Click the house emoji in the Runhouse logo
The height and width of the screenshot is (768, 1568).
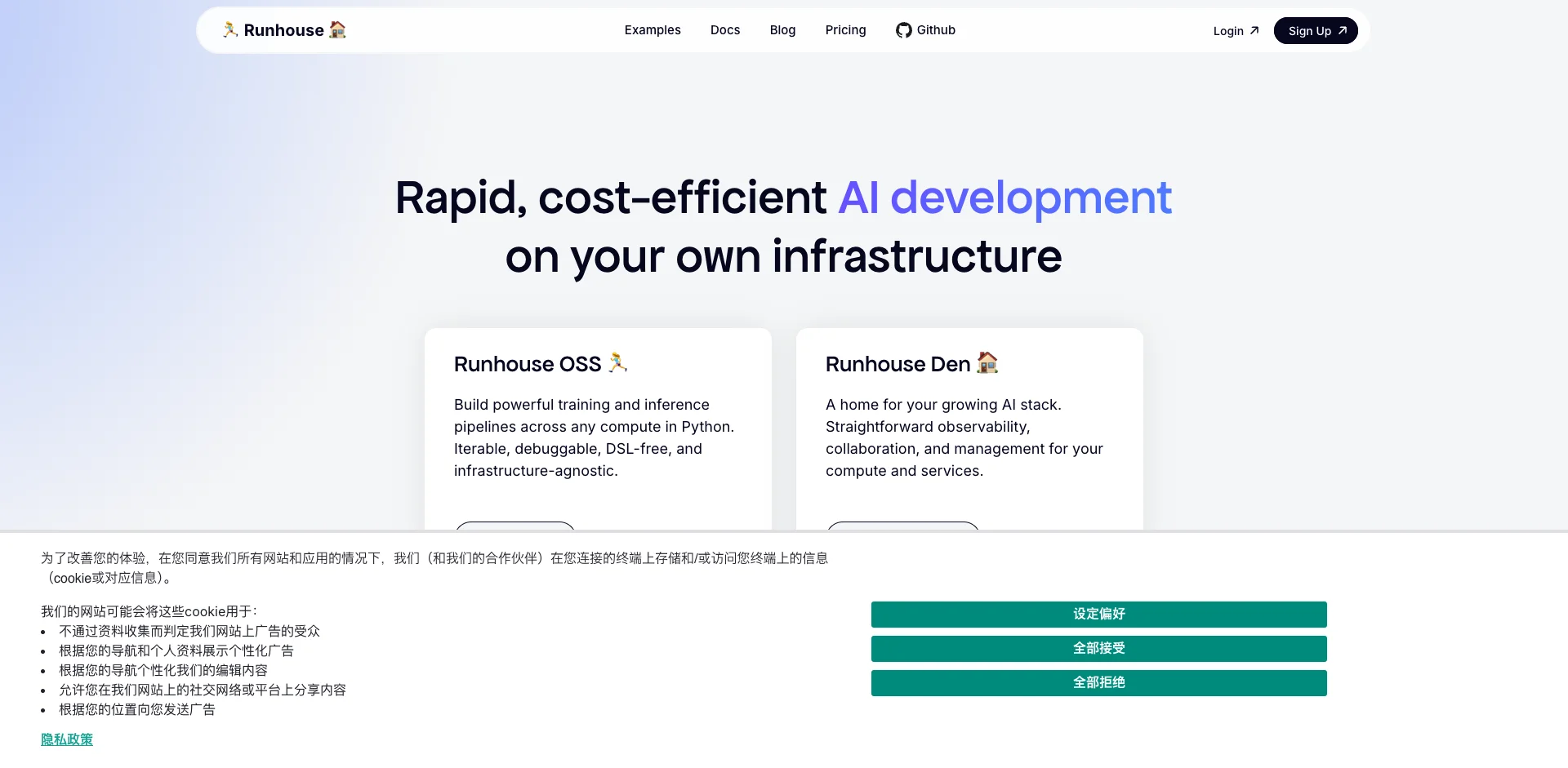click(x=337, y=30)
